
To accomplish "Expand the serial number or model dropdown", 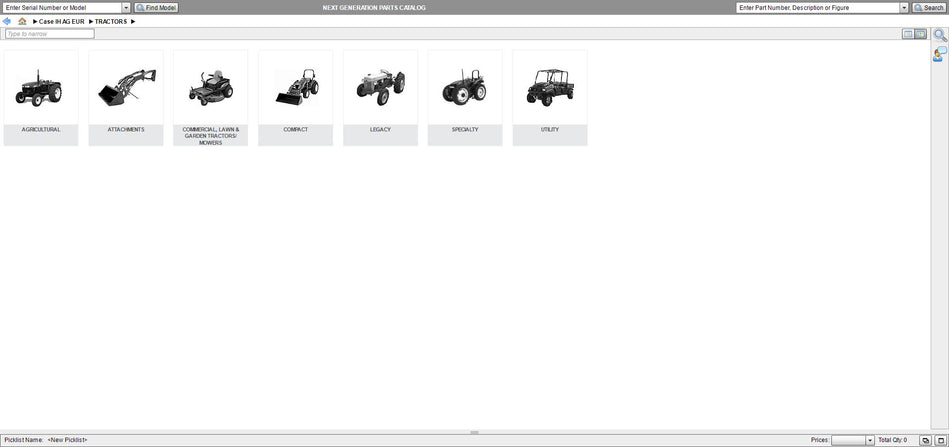I will (126, 8).
